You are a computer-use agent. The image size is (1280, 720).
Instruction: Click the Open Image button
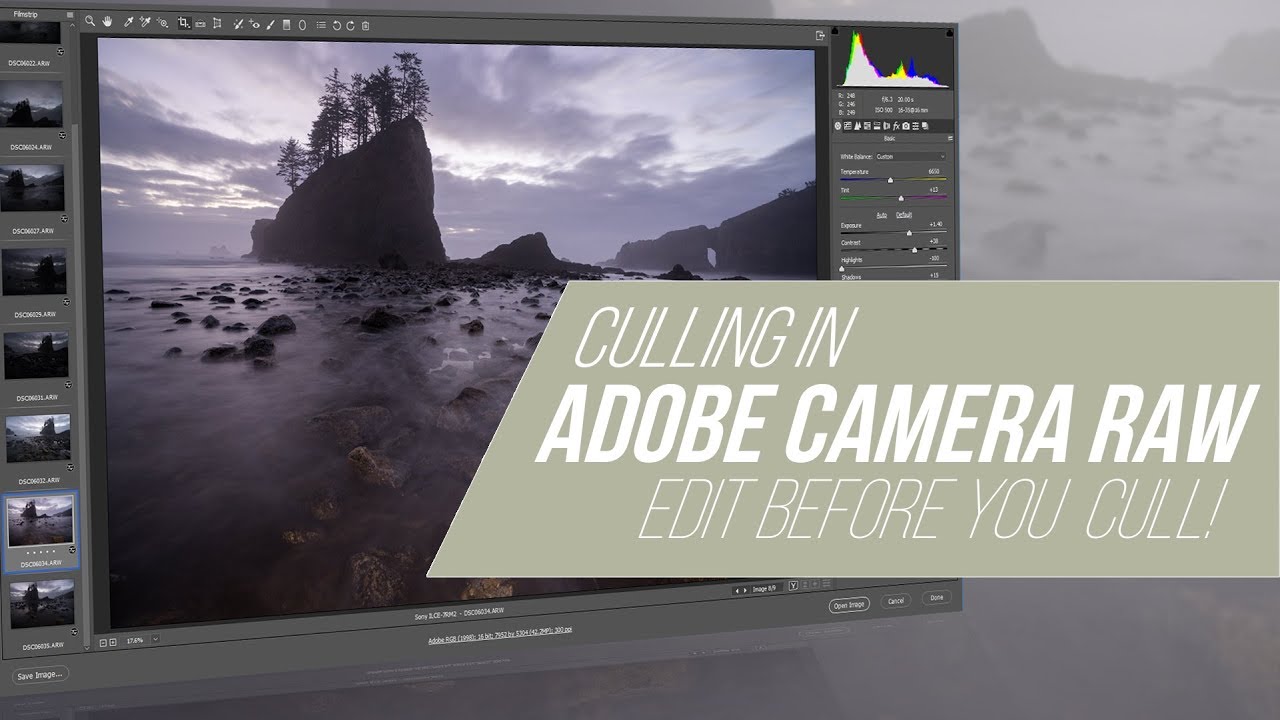click(x=849, y=605)
